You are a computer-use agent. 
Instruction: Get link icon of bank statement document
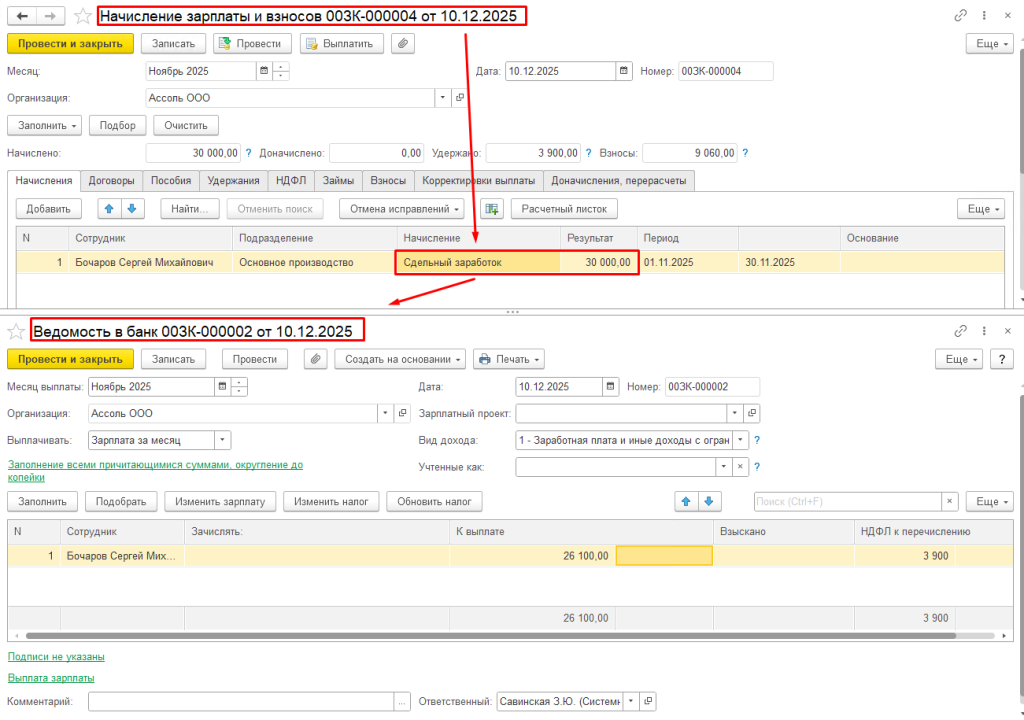(961, 331)
